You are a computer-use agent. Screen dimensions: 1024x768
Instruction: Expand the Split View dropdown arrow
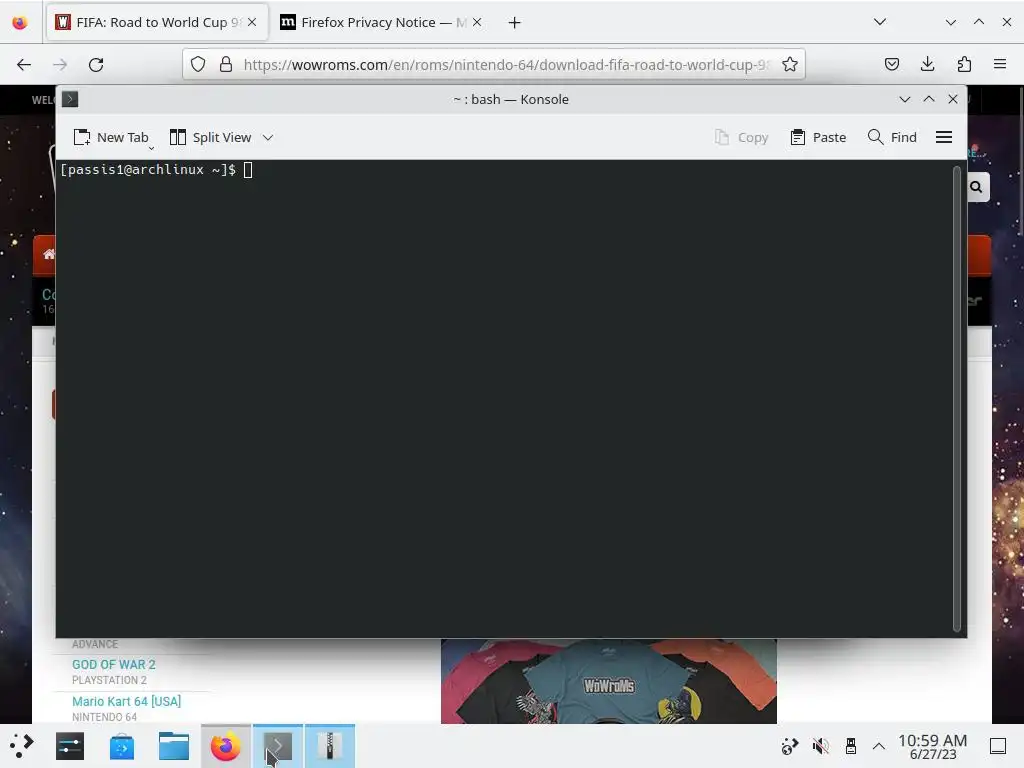click(268, 138)
